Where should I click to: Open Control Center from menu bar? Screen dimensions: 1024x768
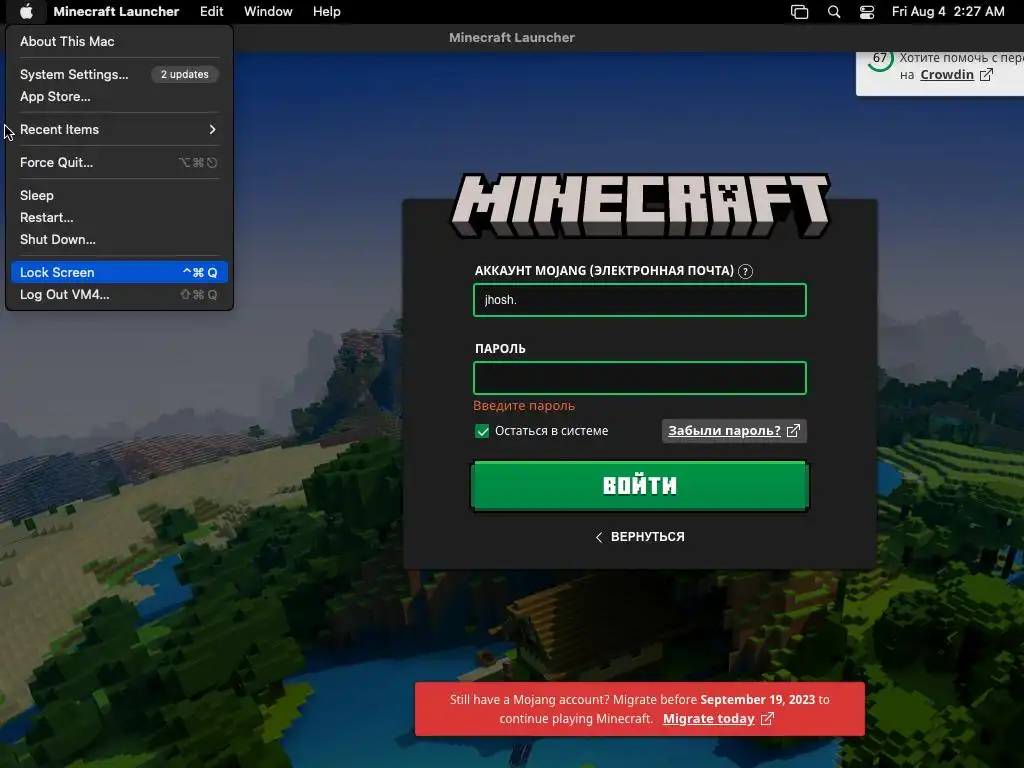click(867, 12)
